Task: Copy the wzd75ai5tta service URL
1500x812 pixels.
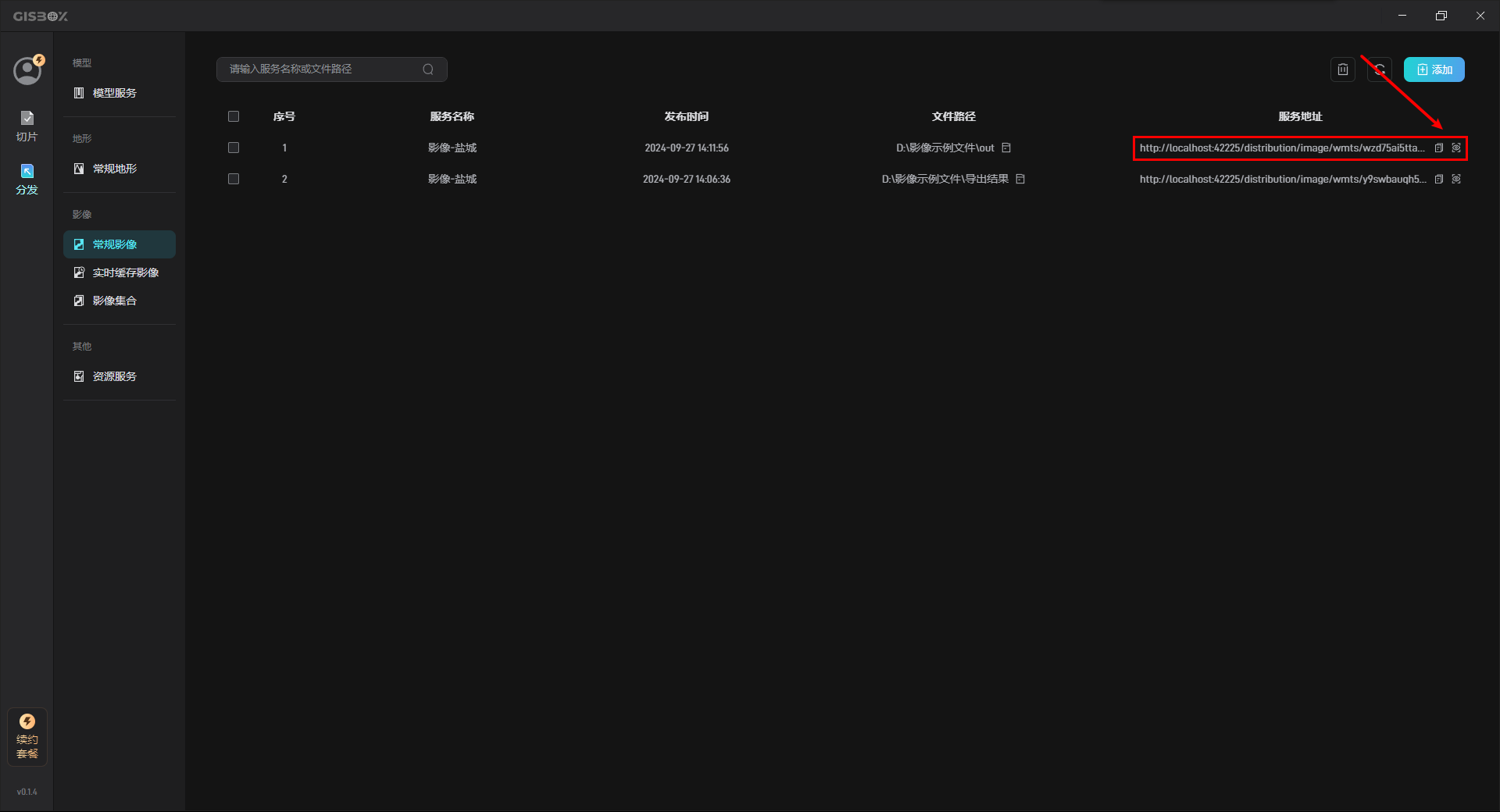Action: pos(1438,148)
